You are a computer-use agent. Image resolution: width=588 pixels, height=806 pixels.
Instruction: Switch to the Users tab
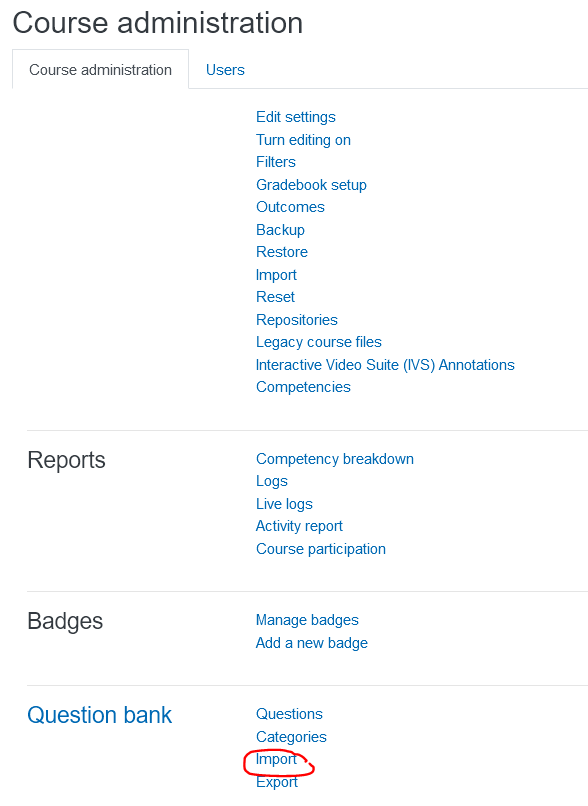click(225, 70)
